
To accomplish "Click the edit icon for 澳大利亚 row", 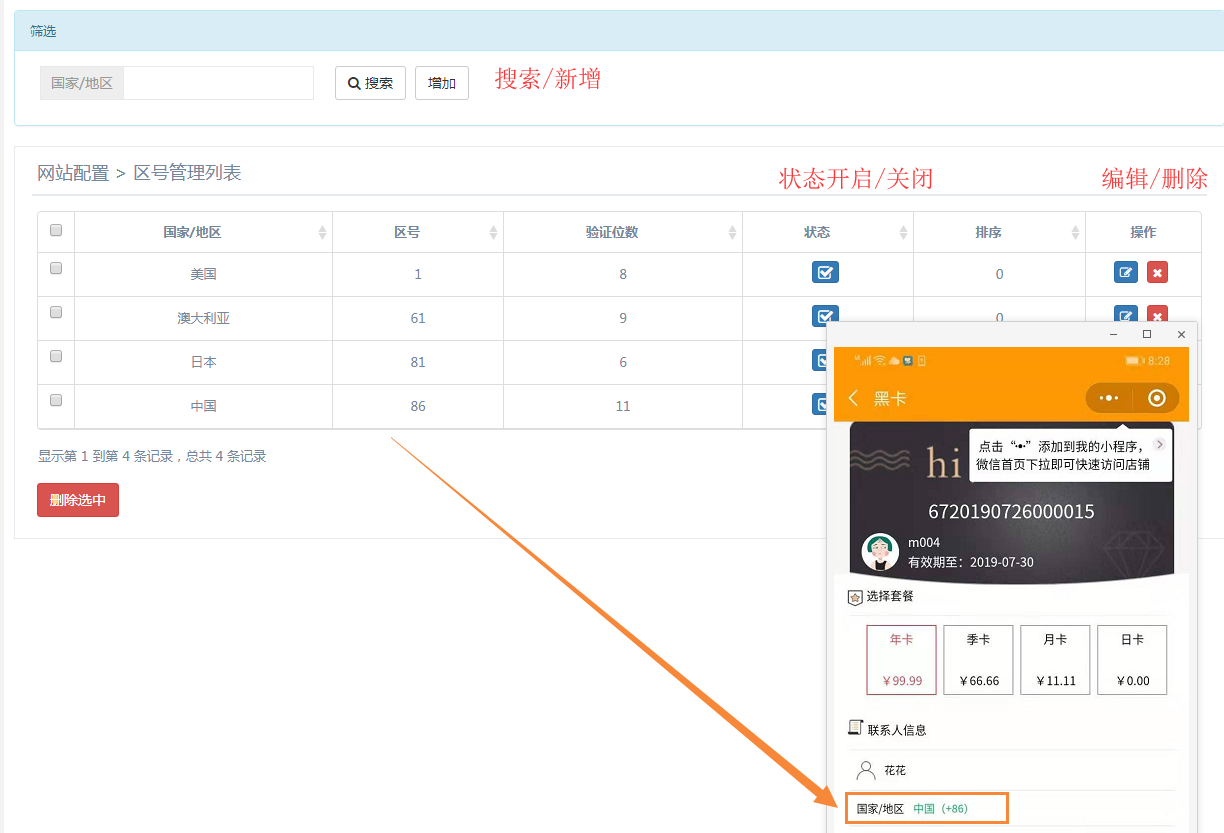I will (x=1126, y=315).
